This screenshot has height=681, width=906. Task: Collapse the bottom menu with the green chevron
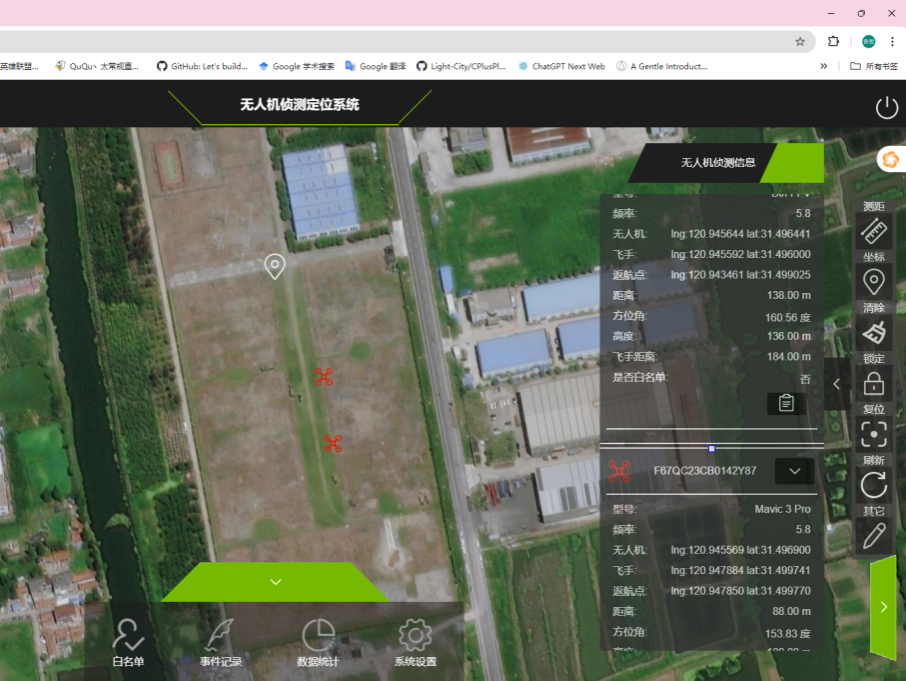point(276,582)
